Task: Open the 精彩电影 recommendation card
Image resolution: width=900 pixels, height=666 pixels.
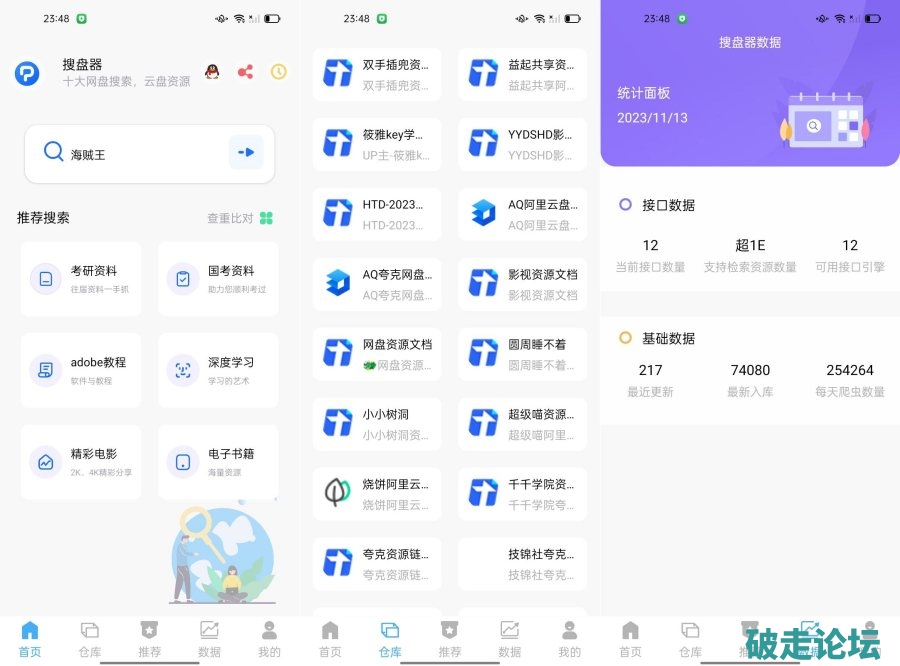Action: point(81,462)
